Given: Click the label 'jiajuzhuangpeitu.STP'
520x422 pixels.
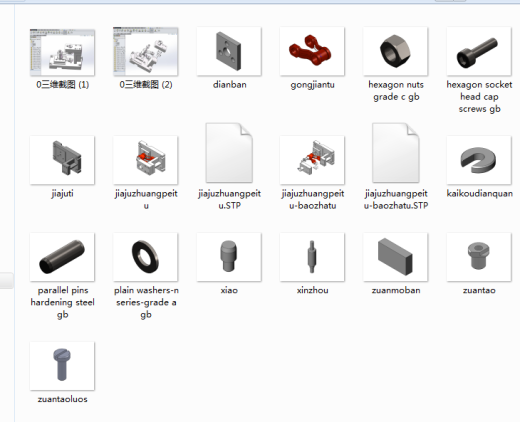Looking at the screenshot, I should [x=229, y=199].
